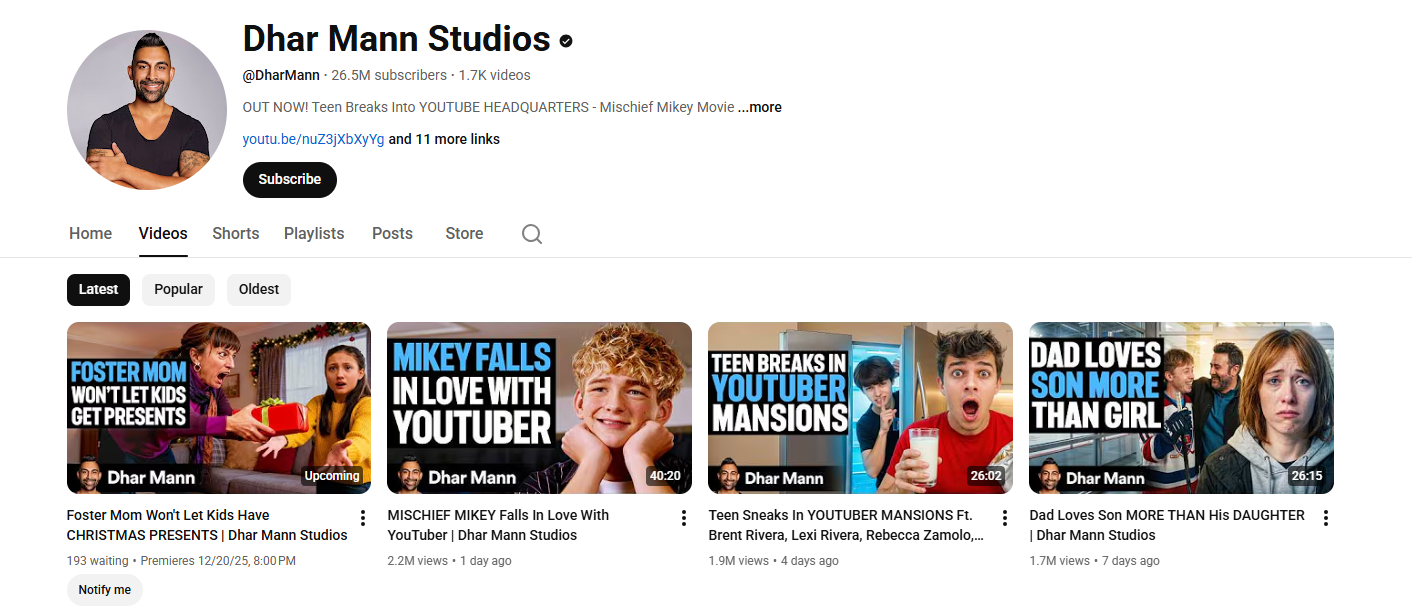Click 1.9M views • 4 days ago text
The image size is (1412, 610).
[774, 561]
